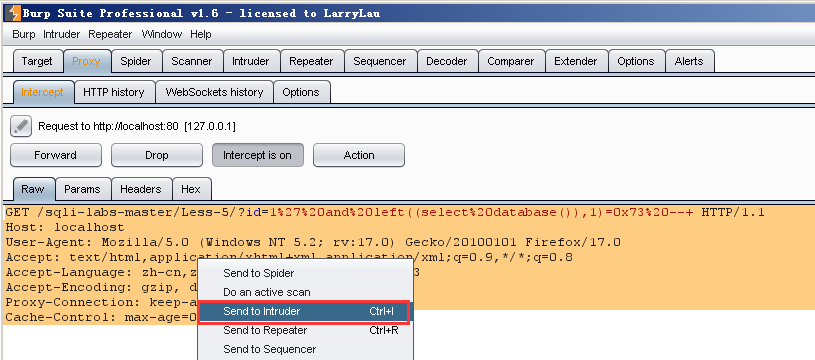Open the WebSockets history sub-tab
The width and height of the screenshot is (815, 360).
click(x=214, y=92)
